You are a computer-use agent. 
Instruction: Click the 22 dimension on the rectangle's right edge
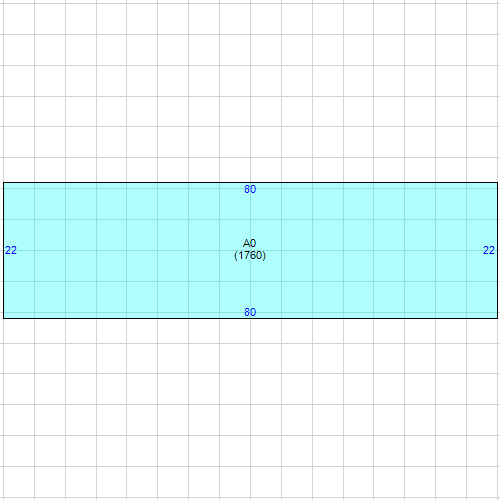[489, 250]
